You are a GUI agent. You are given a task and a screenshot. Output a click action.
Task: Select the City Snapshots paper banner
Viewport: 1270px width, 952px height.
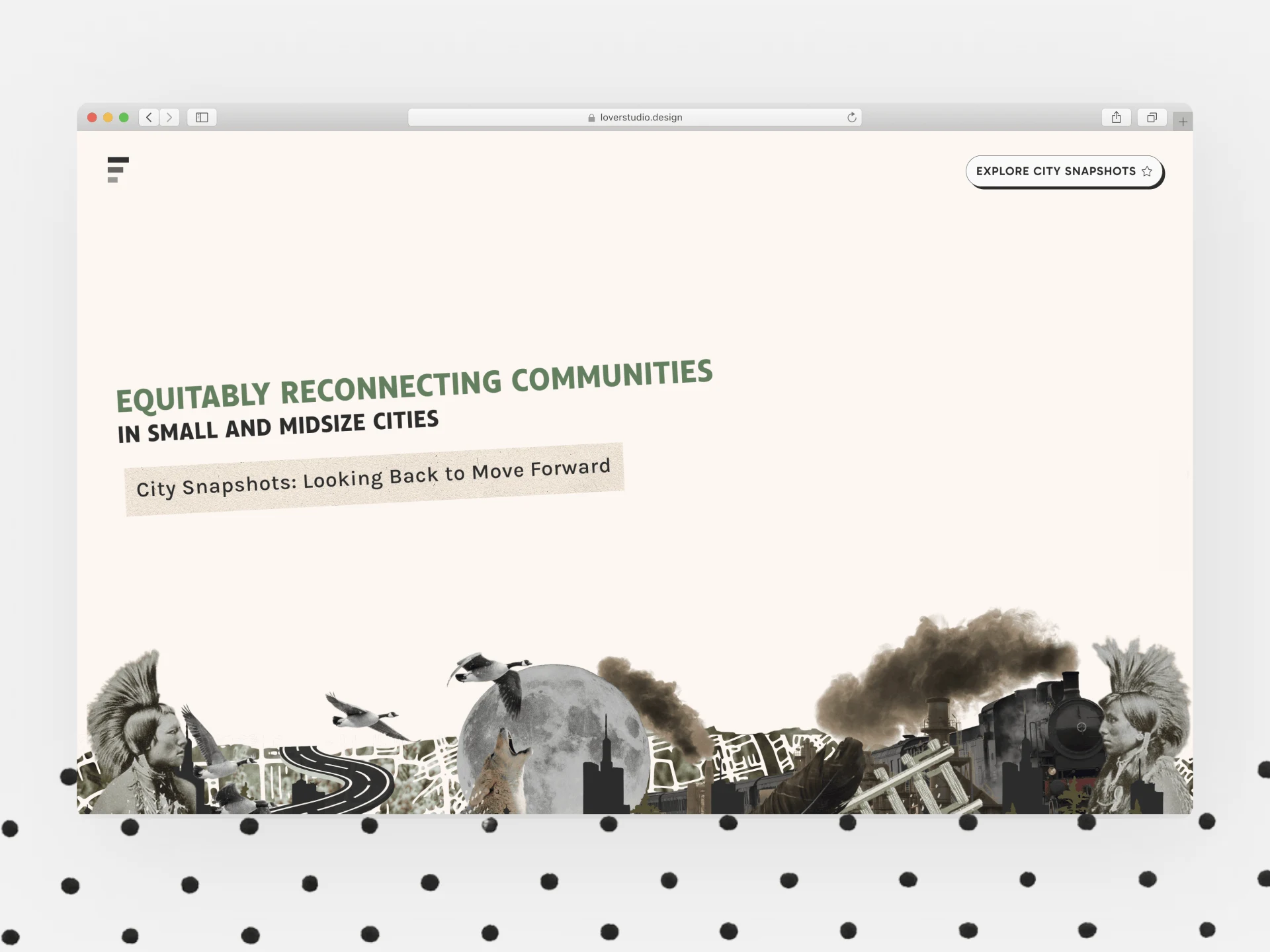pyautogui.click(x=374, y=478)
